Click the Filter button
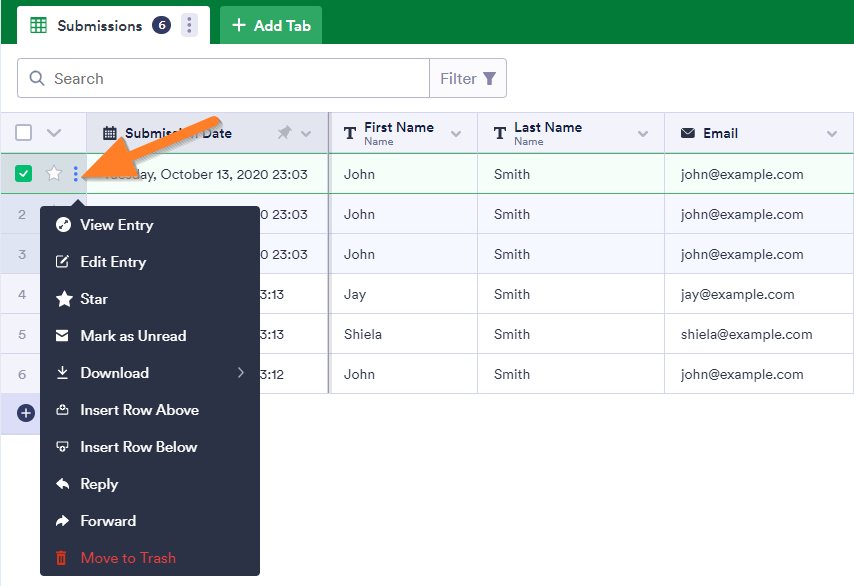 (x=467, y=79)
